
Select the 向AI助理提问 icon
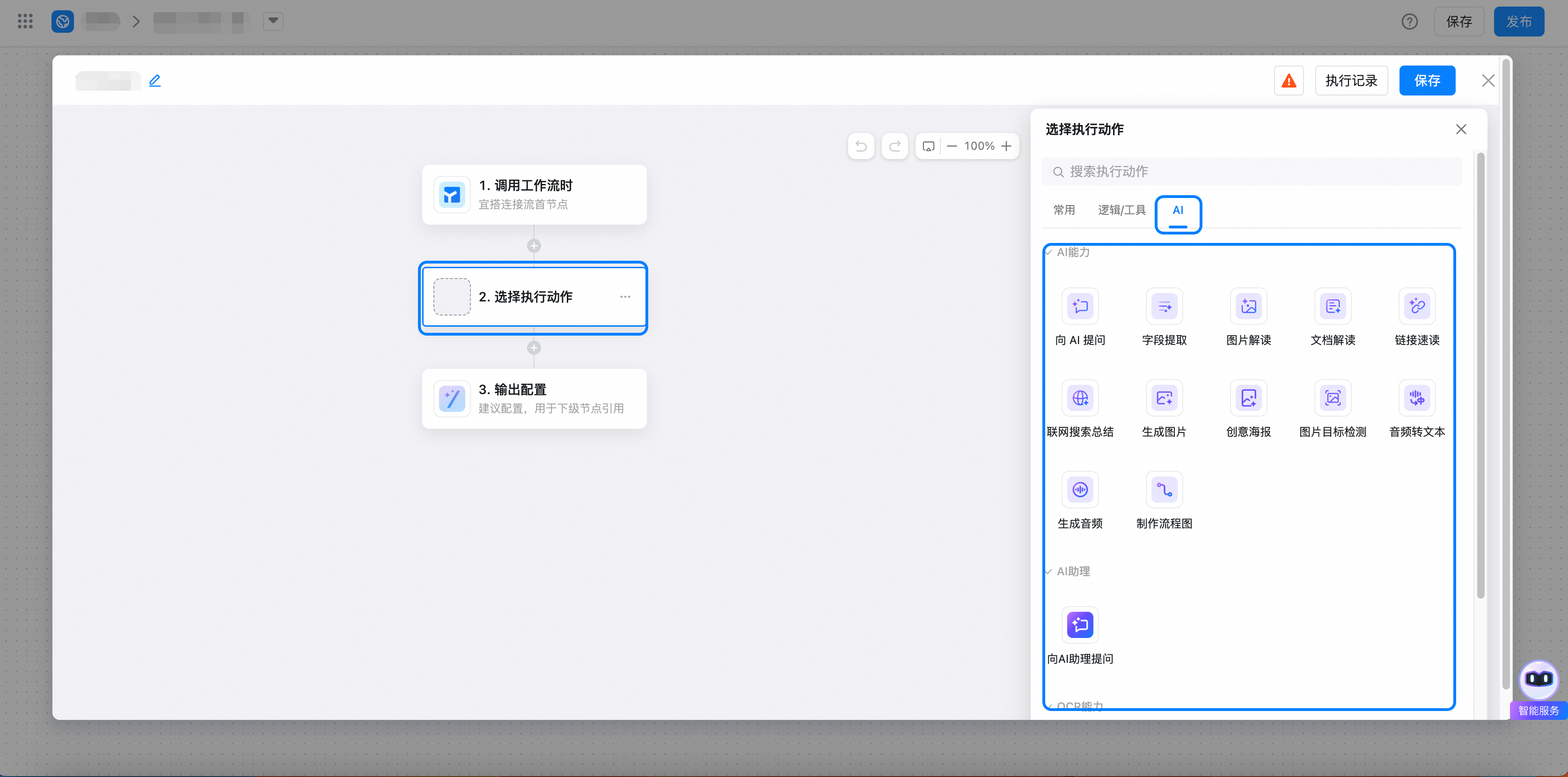[x=1080, y=625]
